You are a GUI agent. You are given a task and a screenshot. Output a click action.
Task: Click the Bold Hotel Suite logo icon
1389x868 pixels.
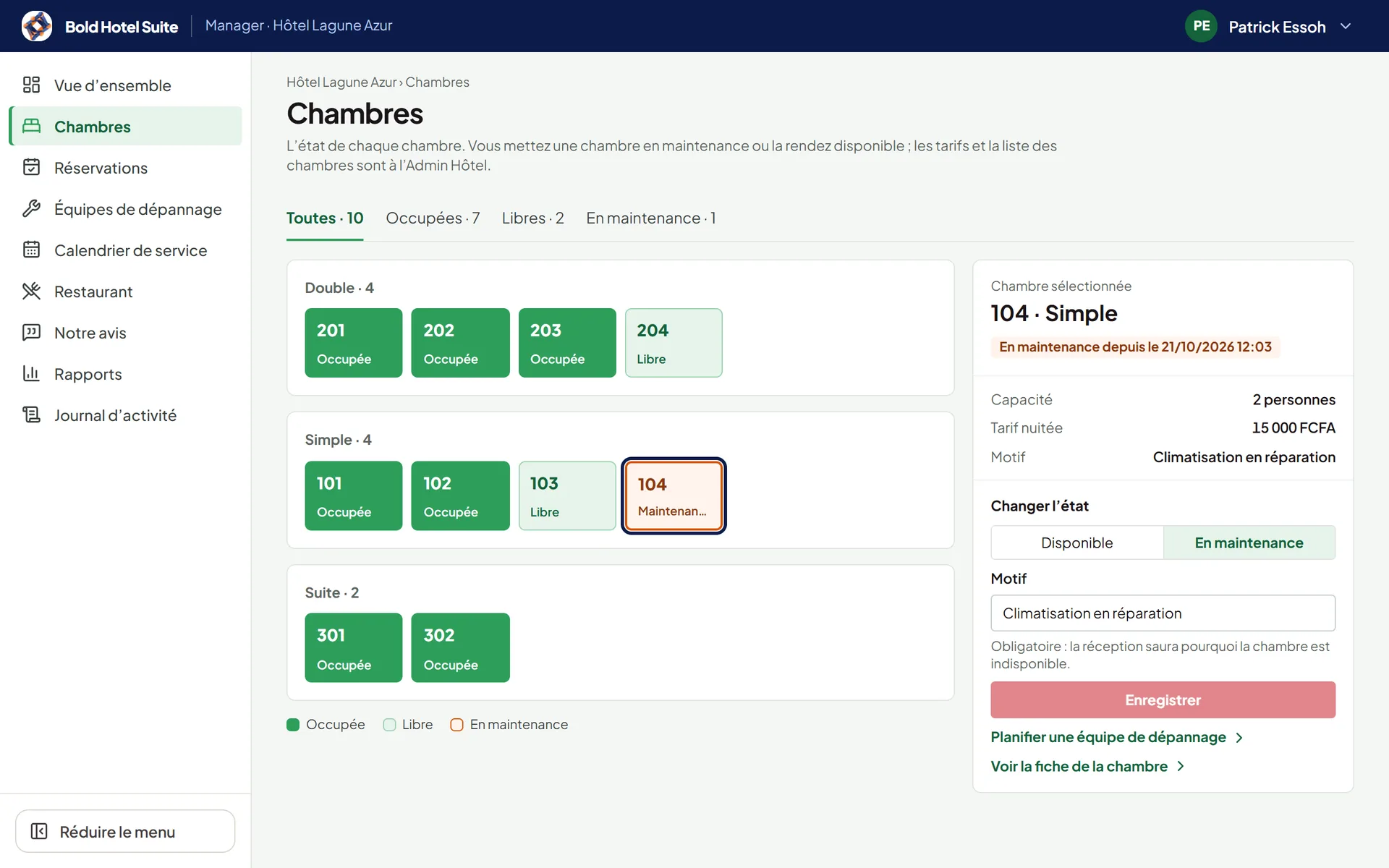coord(37,26)
